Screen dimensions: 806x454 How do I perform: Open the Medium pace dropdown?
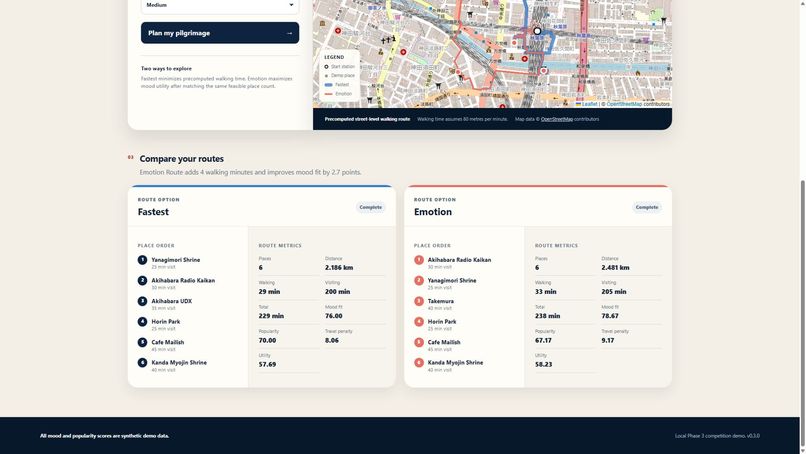(220, 6)
